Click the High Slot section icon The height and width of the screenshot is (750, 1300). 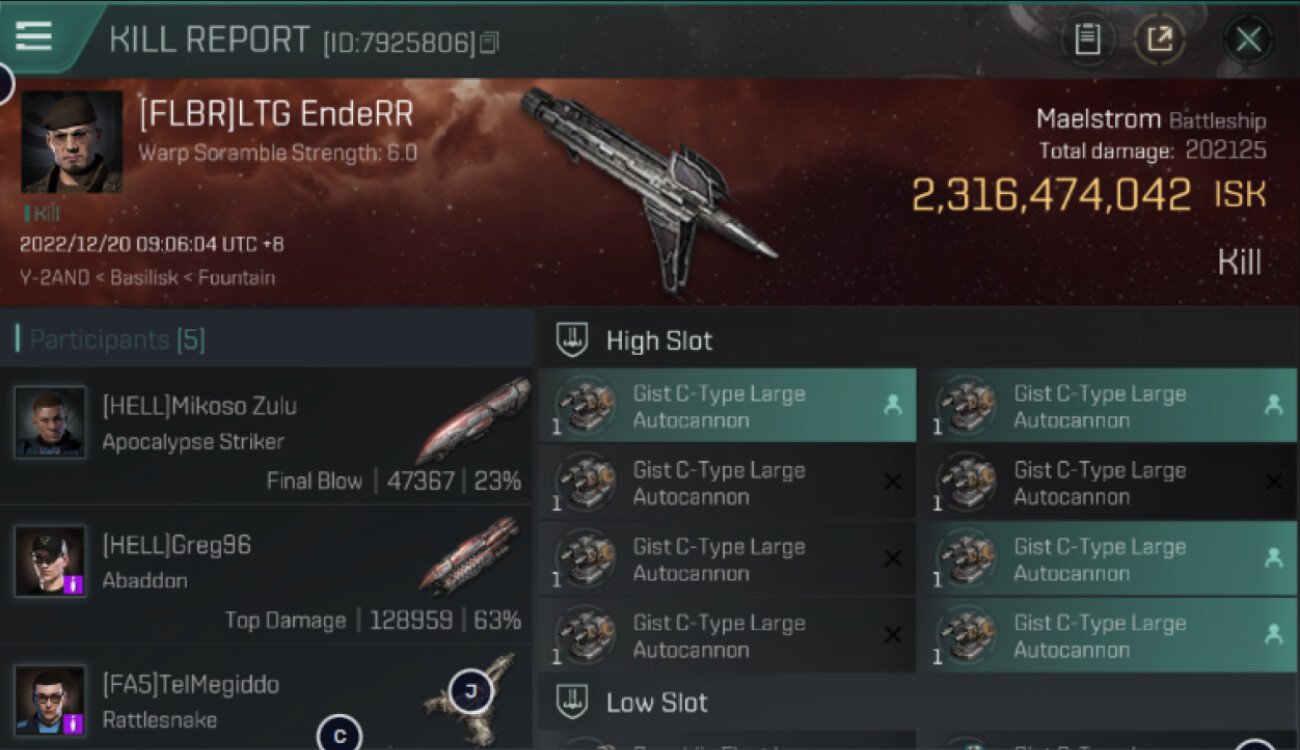pyautogui.click(x=572, y=340)
